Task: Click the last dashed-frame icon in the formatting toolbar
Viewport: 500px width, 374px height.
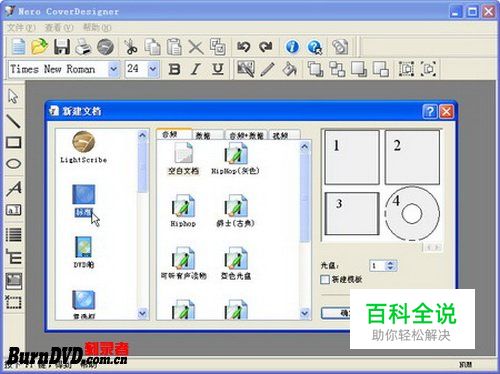Action: pos(428,69)
